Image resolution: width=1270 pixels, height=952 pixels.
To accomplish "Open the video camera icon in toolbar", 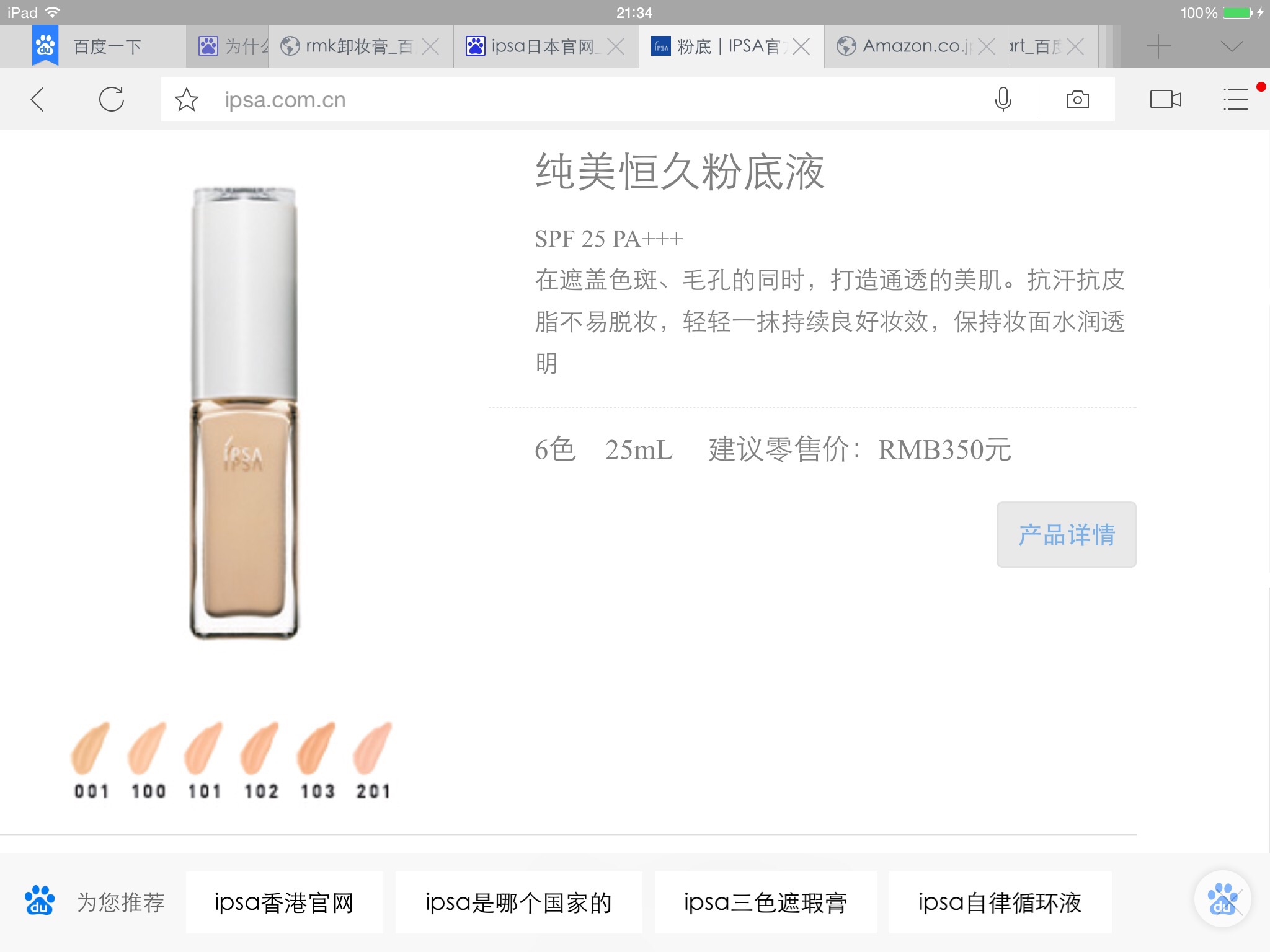I will [1165, 99].
